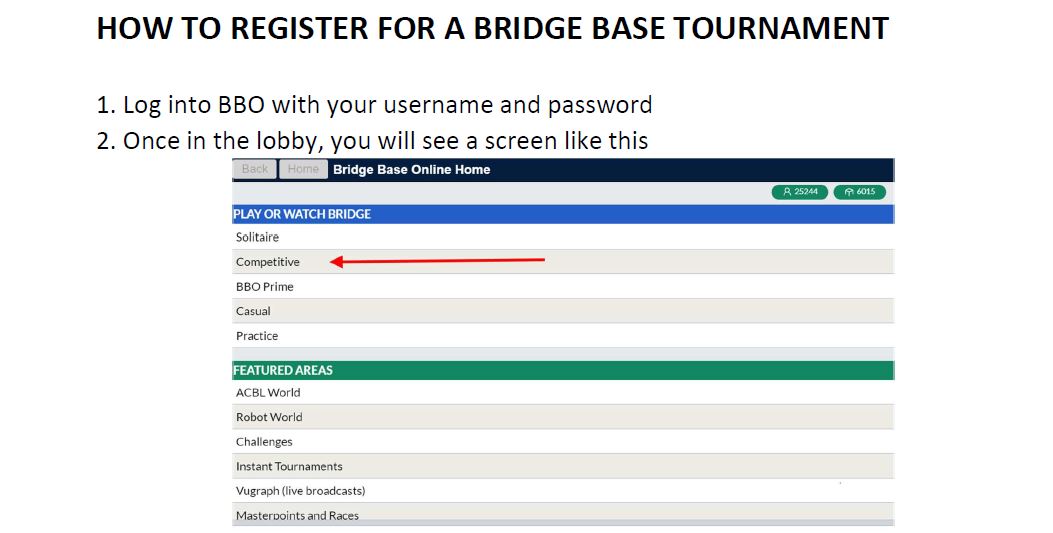Open ACBL World featured area
This screenshot has width=1053, height=533.
[563, 393]
